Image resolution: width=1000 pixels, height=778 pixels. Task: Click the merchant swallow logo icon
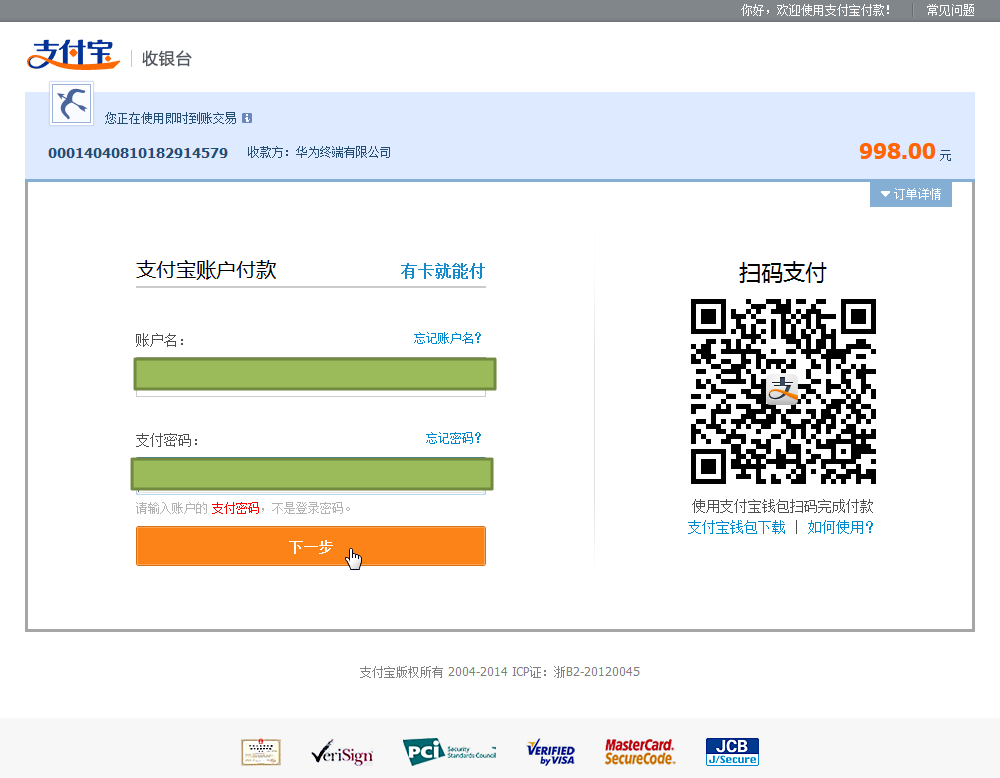tap(72, 103)
